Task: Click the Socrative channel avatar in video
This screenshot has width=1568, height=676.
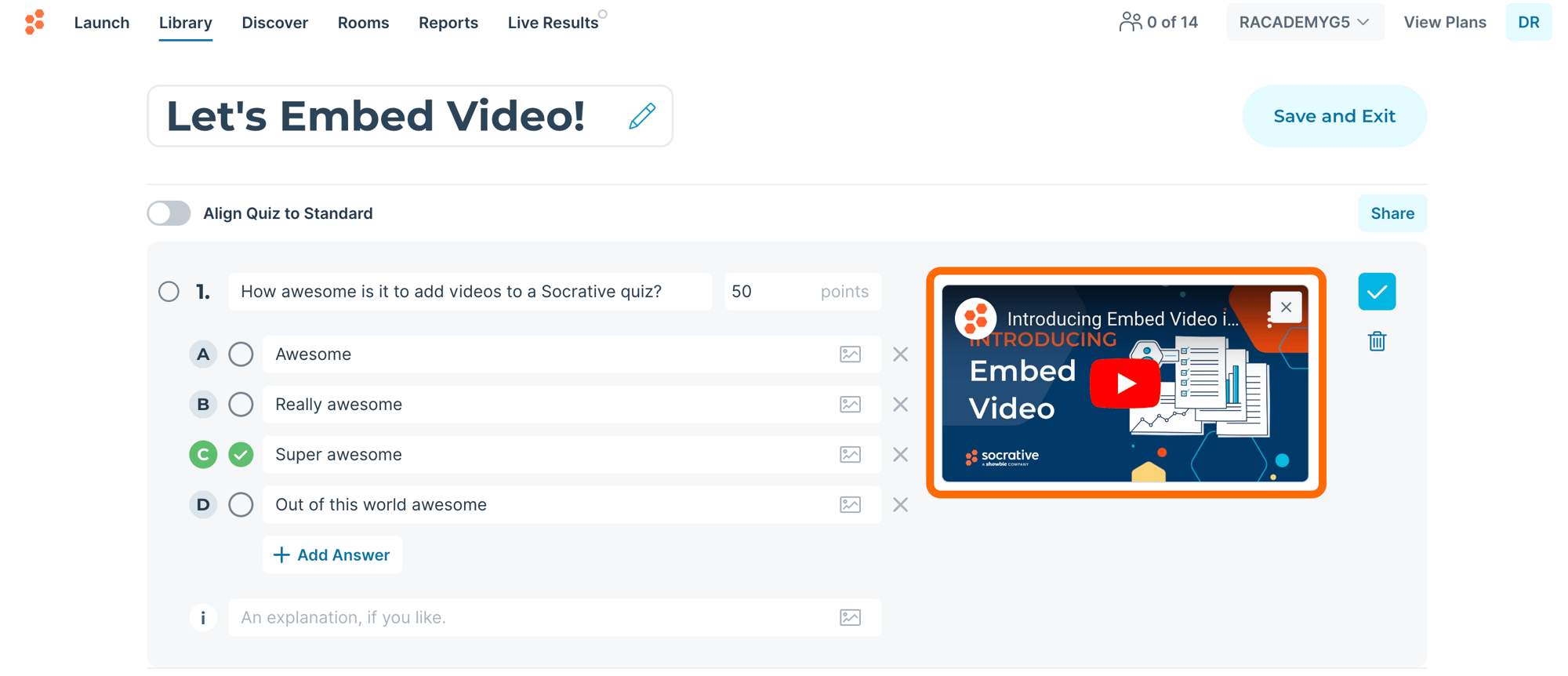Action: coord(975,318)
